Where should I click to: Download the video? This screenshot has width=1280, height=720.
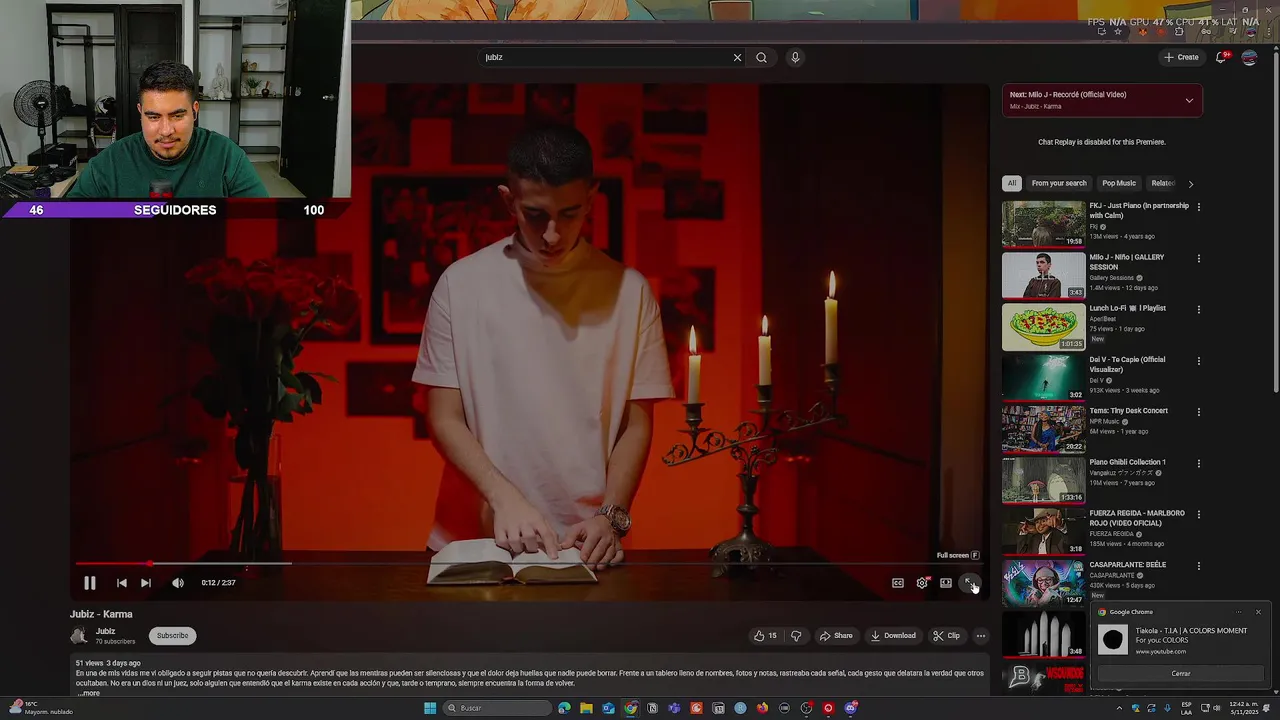pos(893,636)
